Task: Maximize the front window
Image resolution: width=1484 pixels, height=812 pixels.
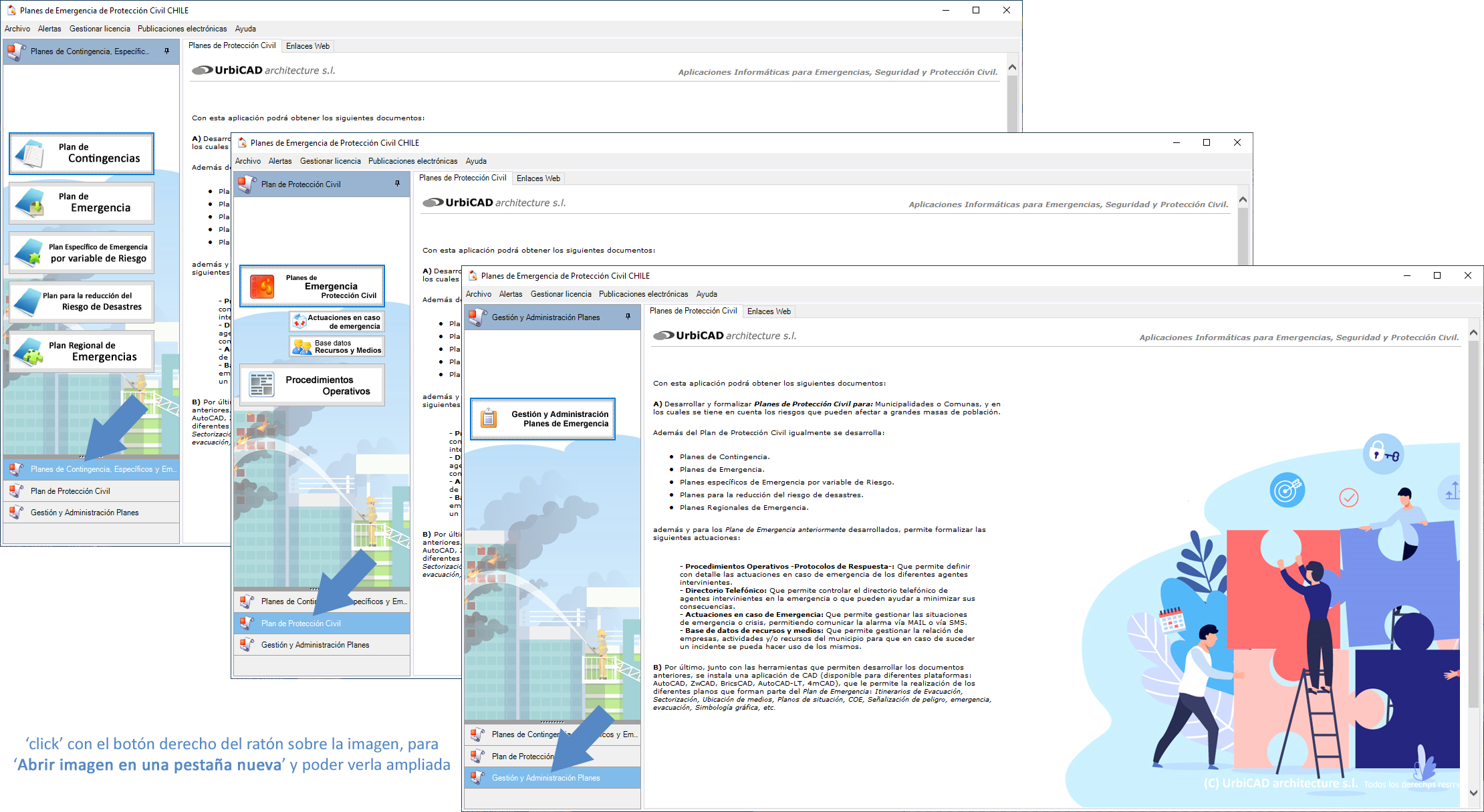Action: click(x=1437, y=275)
